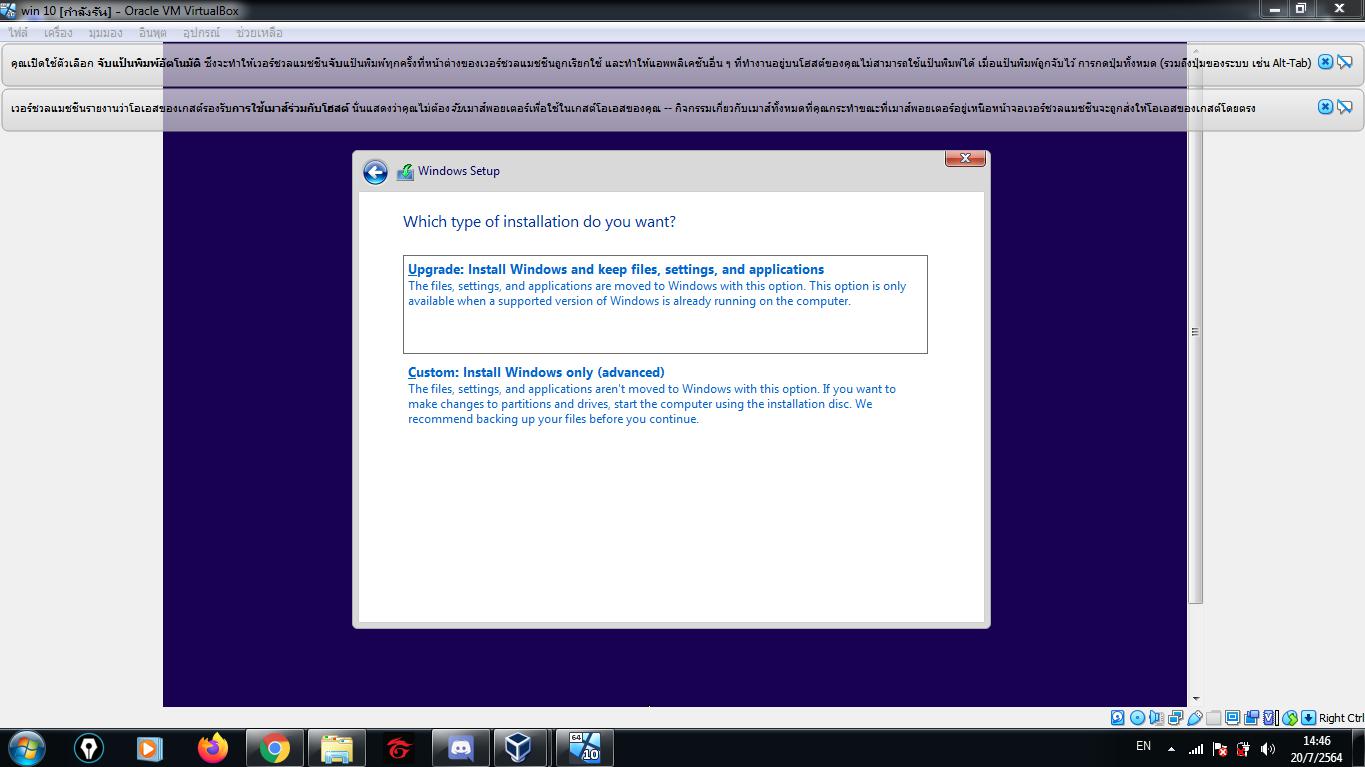Open the อินพุต (Input) menu
The height and width of the screenshot is (767, 1365).
click(x=153, y=32)
